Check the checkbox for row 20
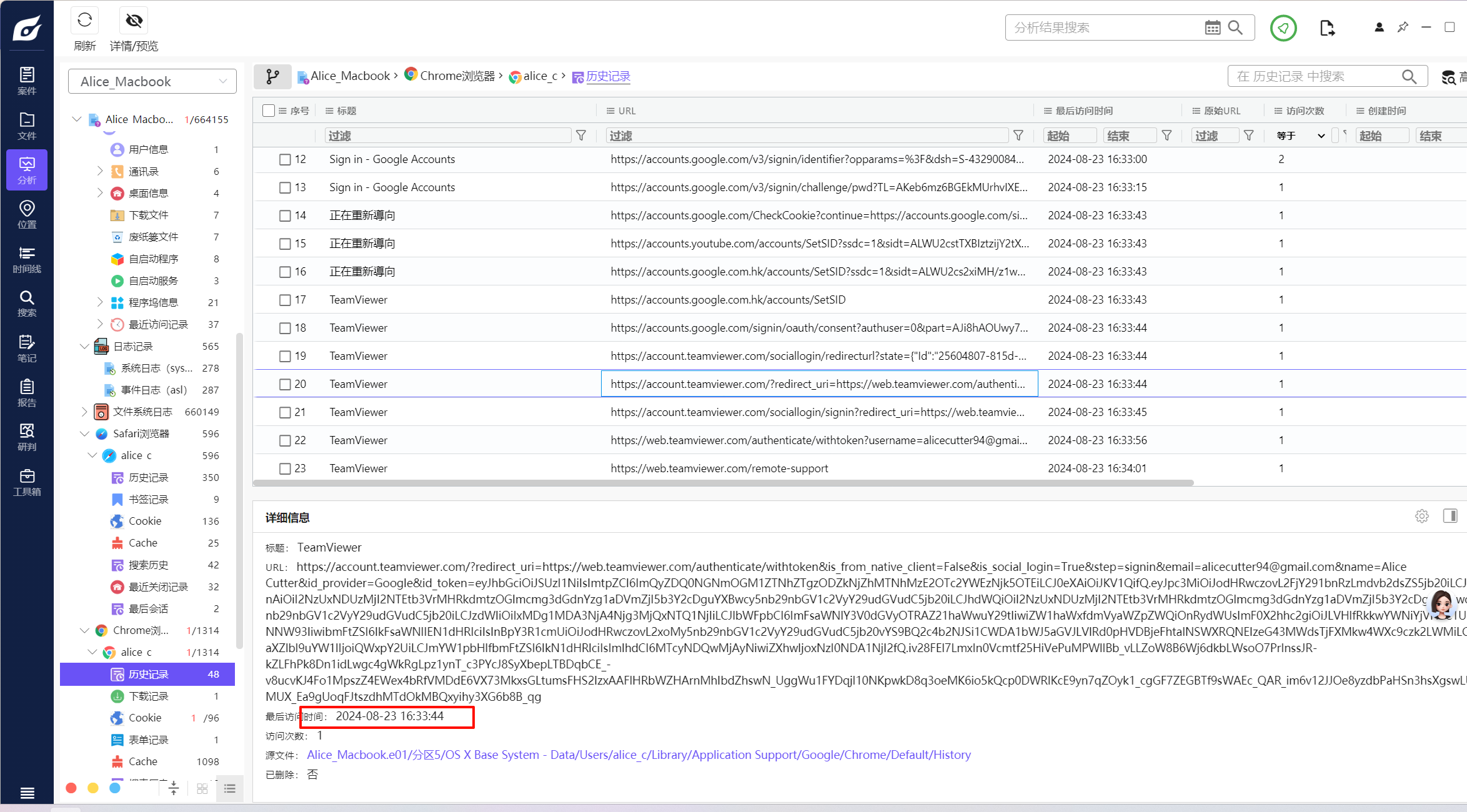Viewport: 1467px width, 812px height. 285,384
